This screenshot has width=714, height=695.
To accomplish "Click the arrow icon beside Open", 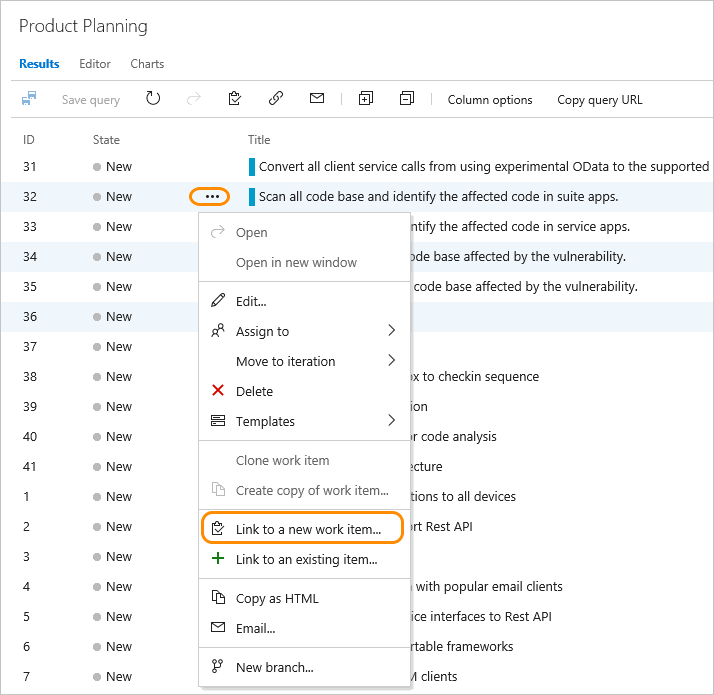I will [x=218, y=232].
